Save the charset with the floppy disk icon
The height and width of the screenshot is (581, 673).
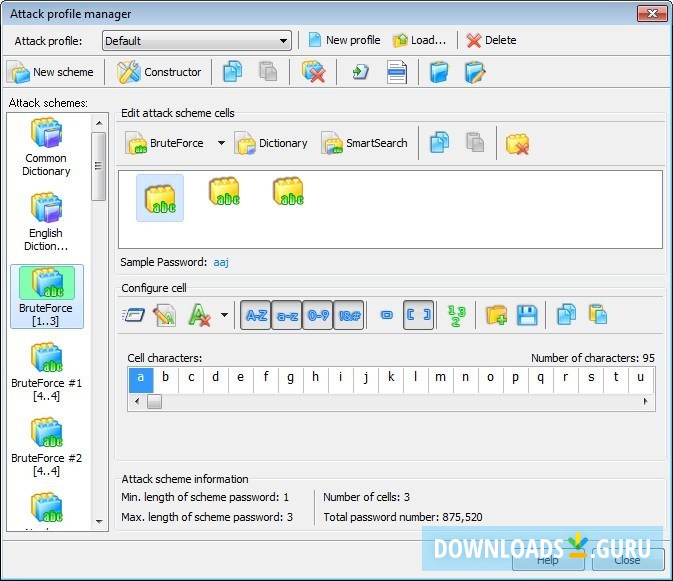[527, 315]
